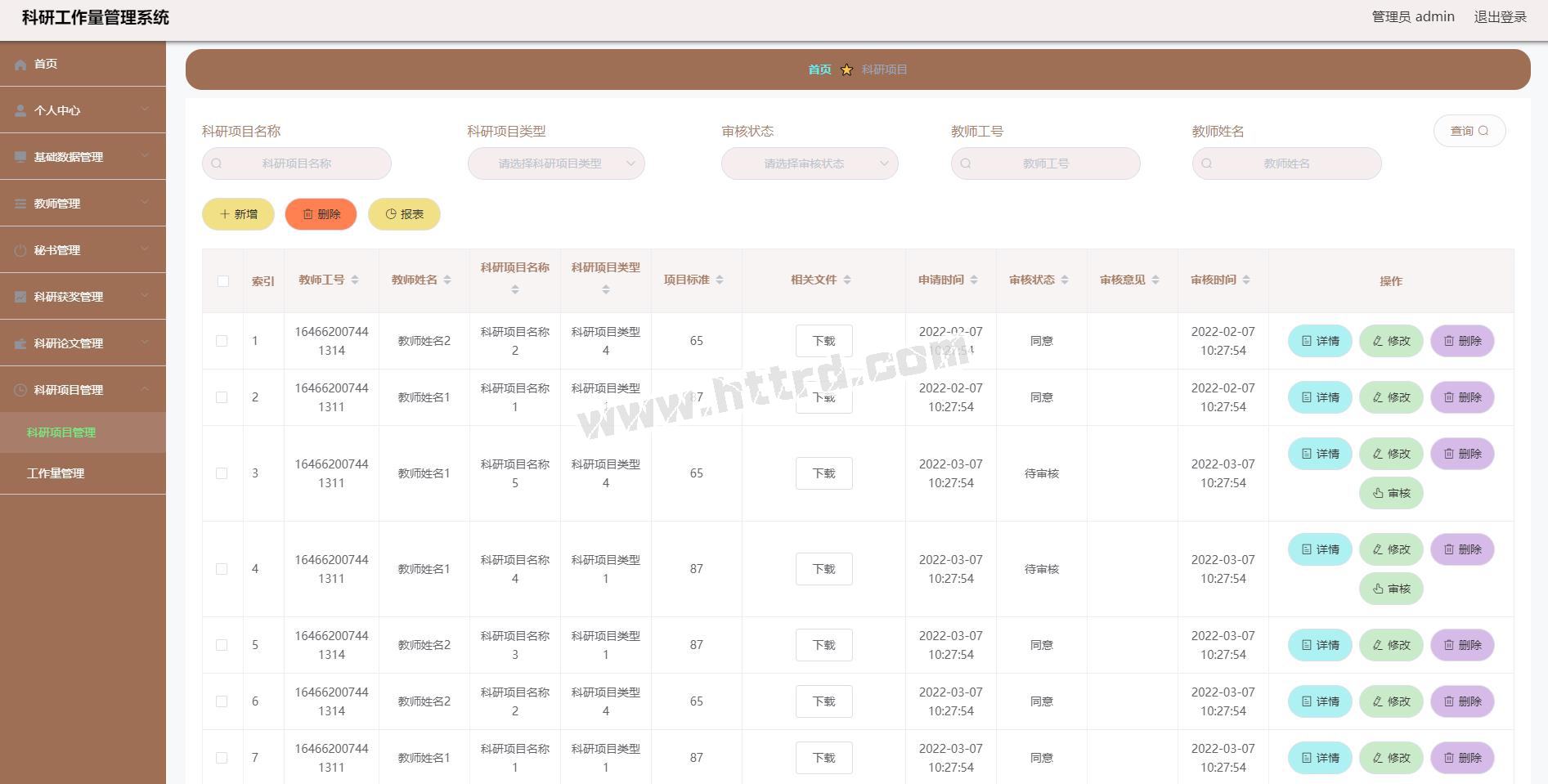Screen dimensions: 1548x784
Task: Click the 科研论文管理 icon
Action: click(x=20, y=343)
